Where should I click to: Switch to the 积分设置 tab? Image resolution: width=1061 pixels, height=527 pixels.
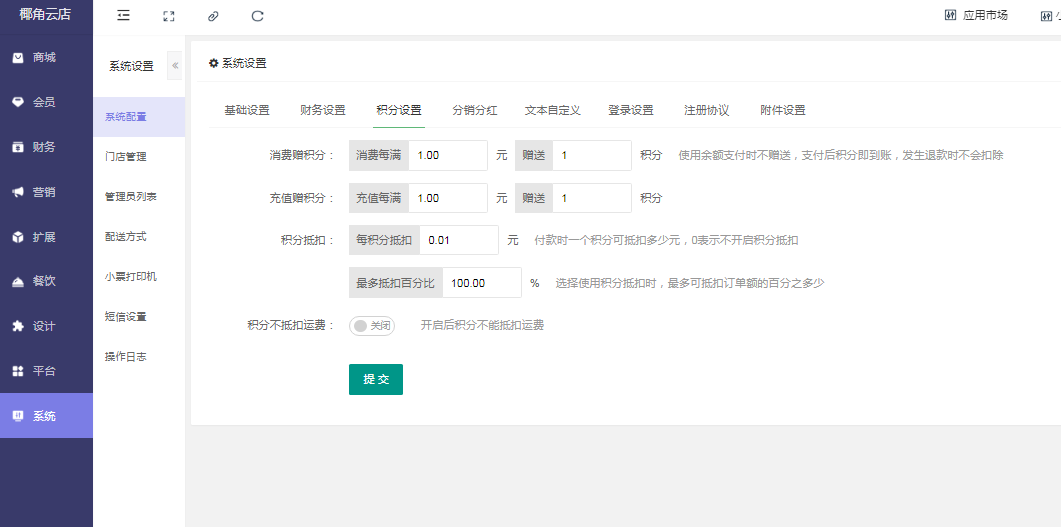(399, 110)
